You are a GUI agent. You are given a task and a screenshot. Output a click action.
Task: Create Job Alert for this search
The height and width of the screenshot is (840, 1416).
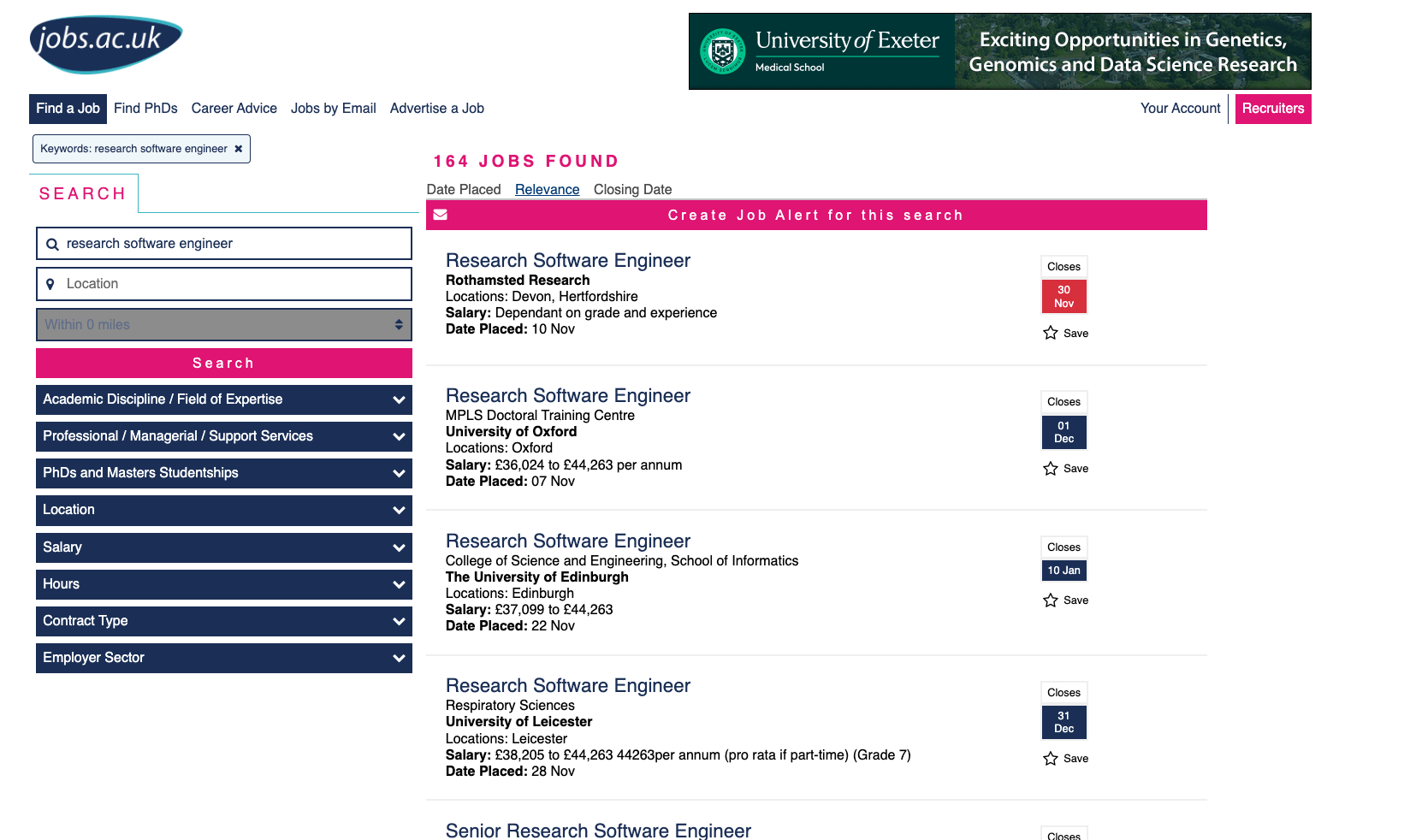coord(816,216)
